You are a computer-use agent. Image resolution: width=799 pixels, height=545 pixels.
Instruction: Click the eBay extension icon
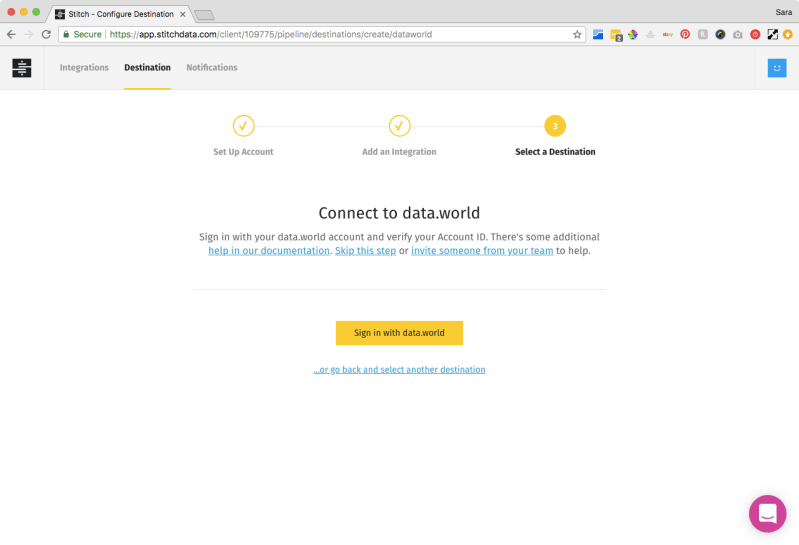click(668, 35)
